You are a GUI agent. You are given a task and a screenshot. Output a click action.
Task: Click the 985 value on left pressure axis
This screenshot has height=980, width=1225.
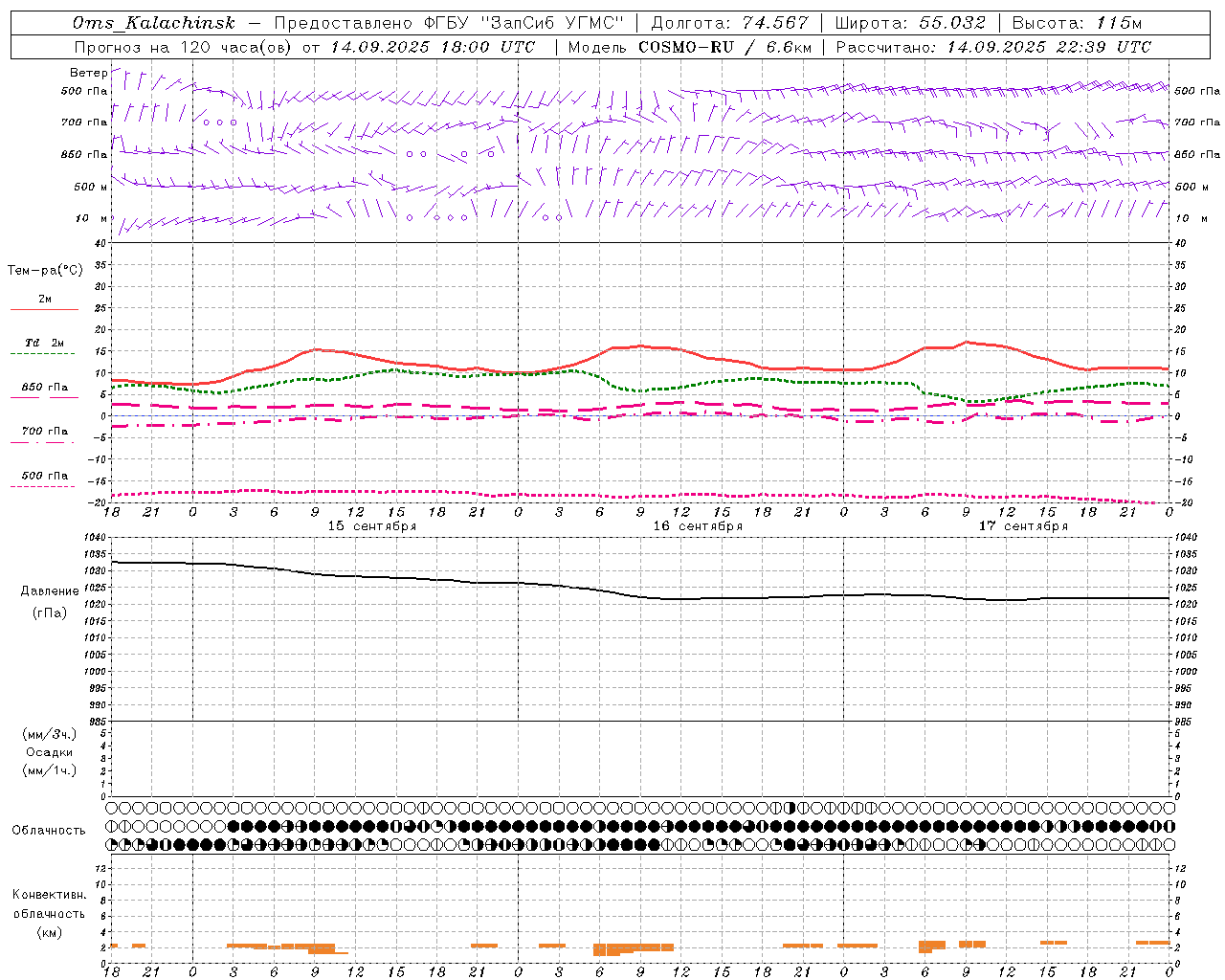tap(96, 722)
